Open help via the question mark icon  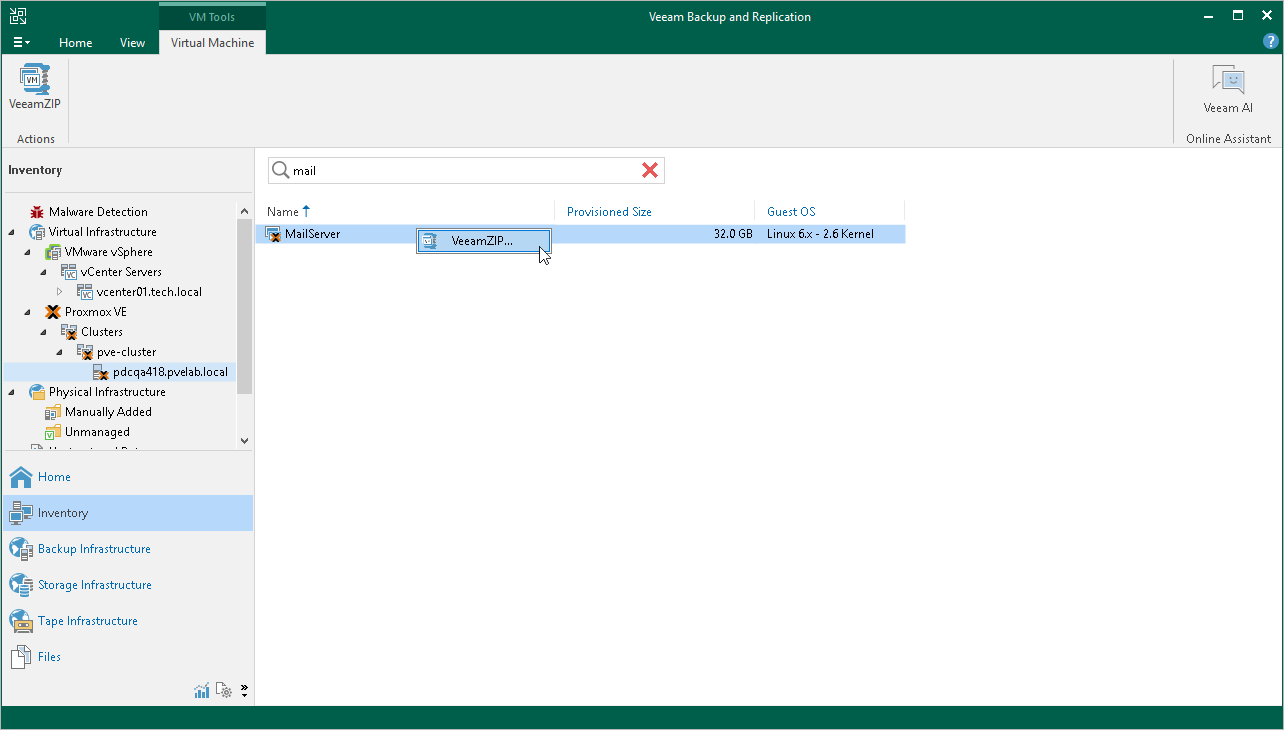tap(1271, 41)
